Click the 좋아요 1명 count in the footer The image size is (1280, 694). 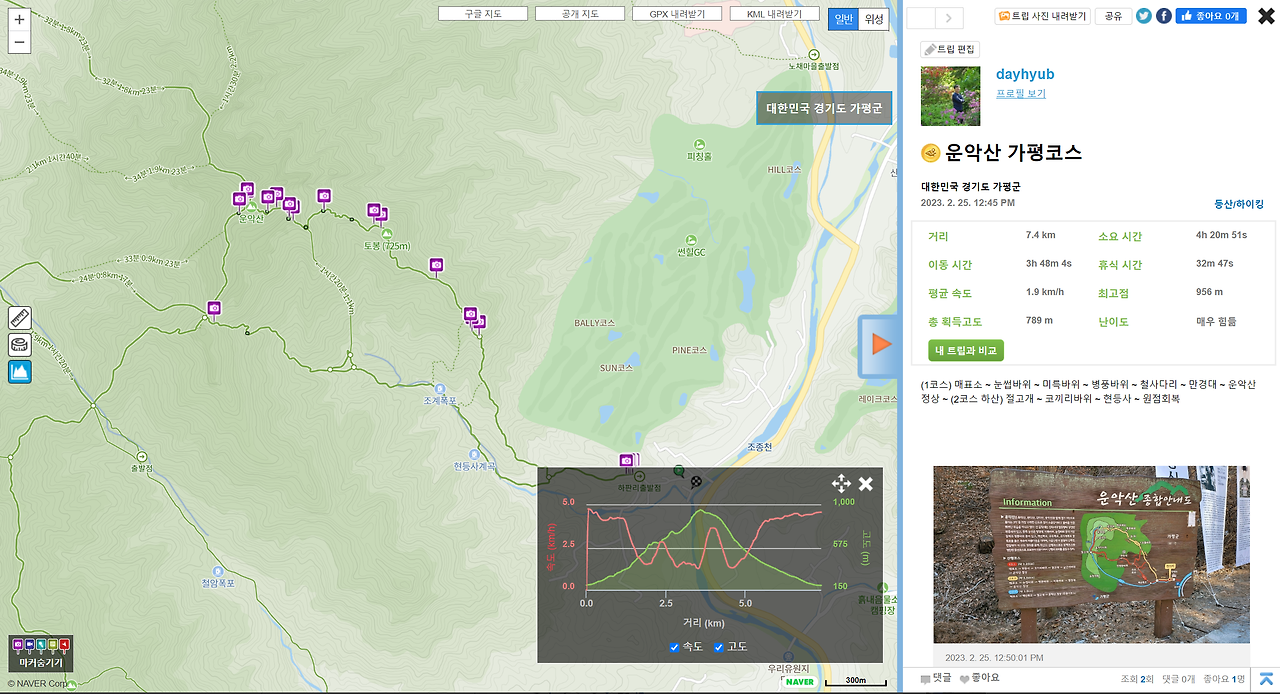(x=1225, y=679)
